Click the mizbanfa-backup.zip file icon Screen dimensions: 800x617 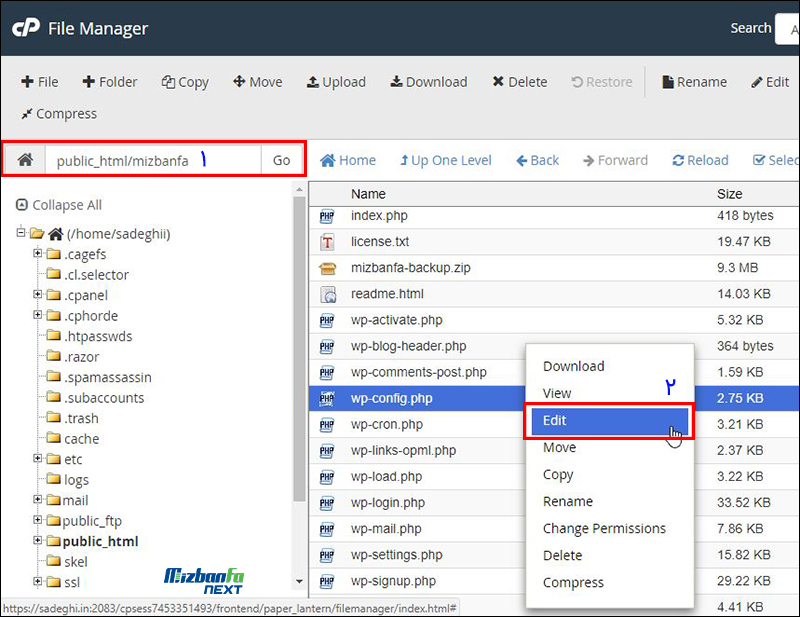tap(327, 268)
